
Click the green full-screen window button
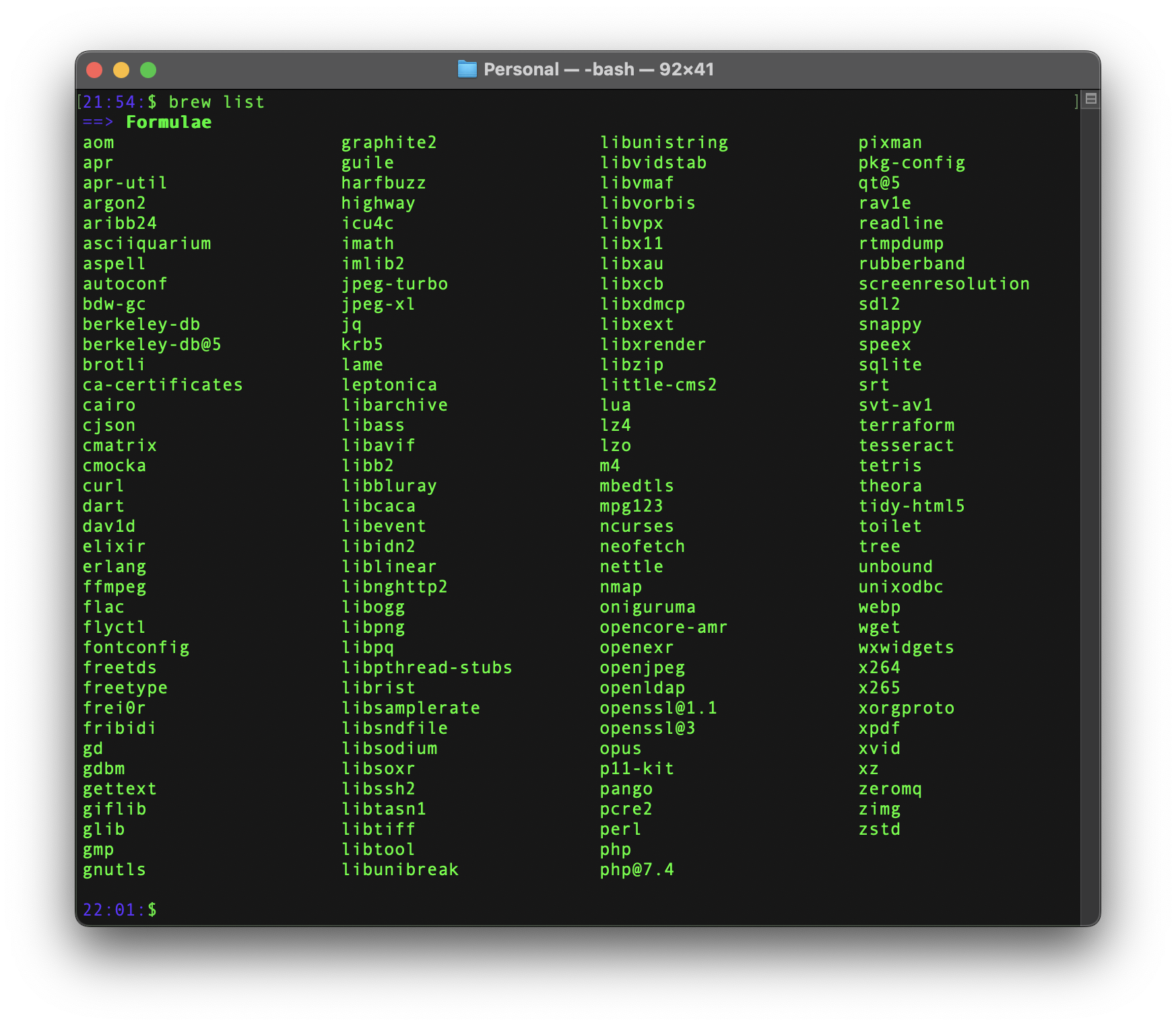point(148,70)
